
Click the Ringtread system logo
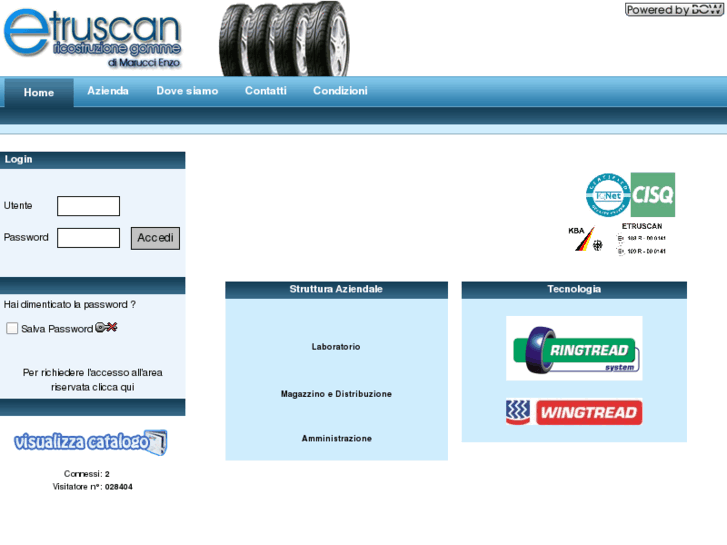point(574,348)
